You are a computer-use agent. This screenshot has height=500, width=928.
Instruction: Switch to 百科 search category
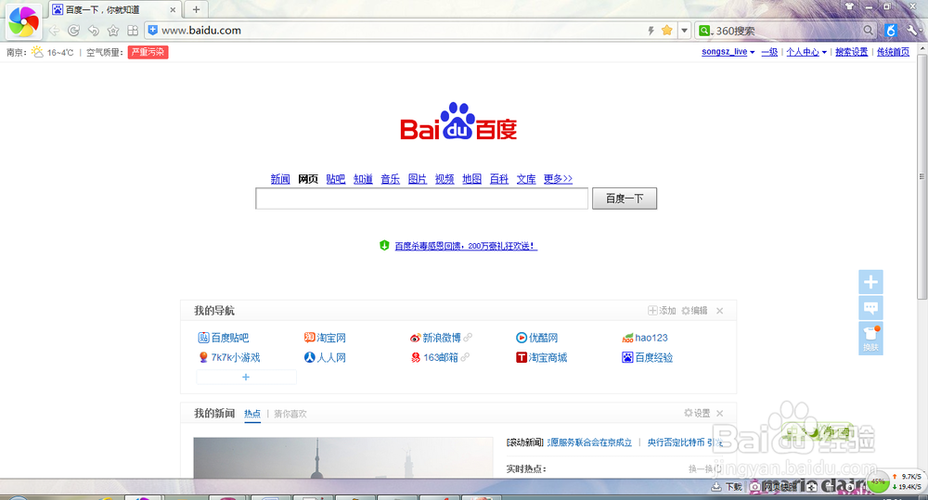click(499, 179)
